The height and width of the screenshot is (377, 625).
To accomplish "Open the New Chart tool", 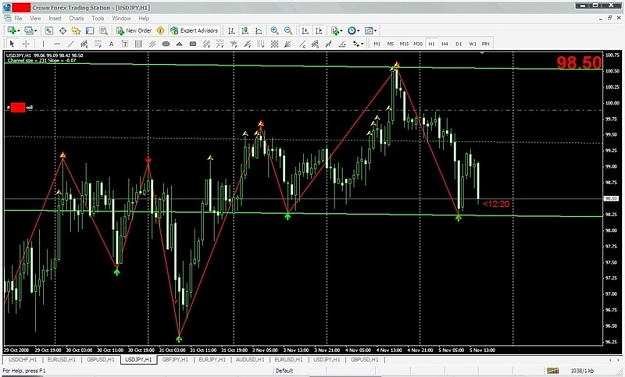I will point(11,31).
